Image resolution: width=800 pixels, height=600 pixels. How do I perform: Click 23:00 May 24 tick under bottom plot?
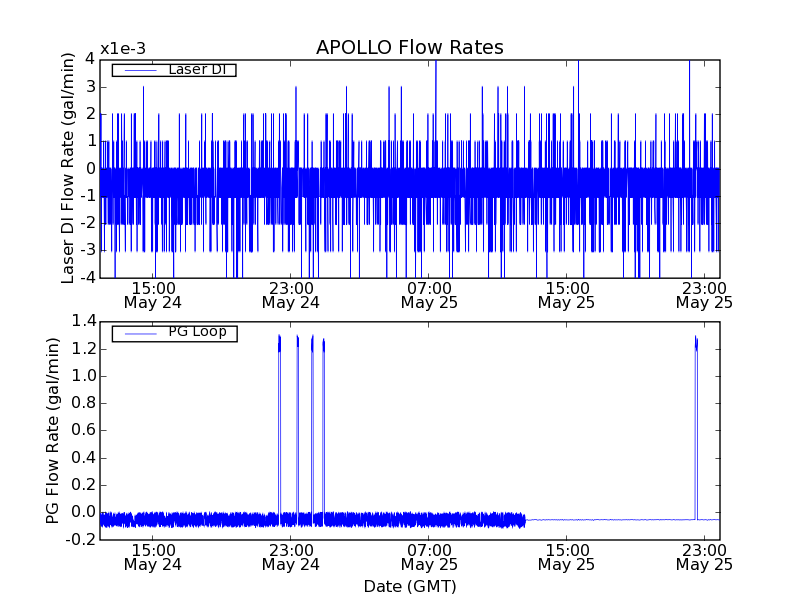(x=290, y=556)
